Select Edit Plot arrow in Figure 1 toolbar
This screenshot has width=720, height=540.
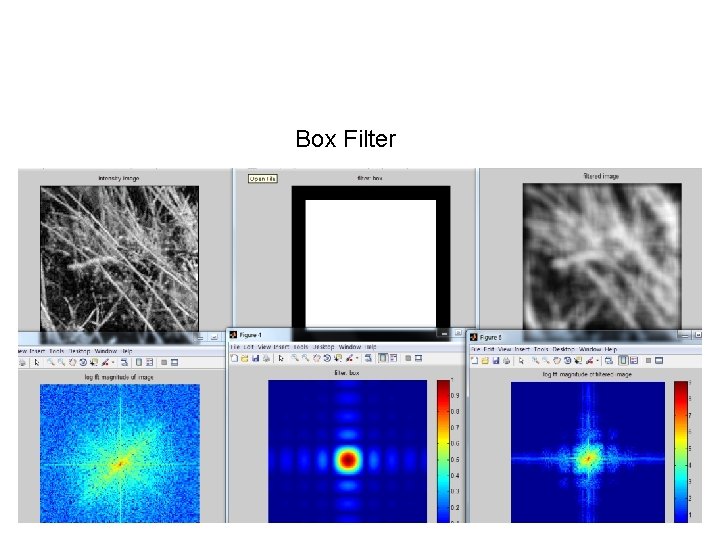click(x=281, y=358)
